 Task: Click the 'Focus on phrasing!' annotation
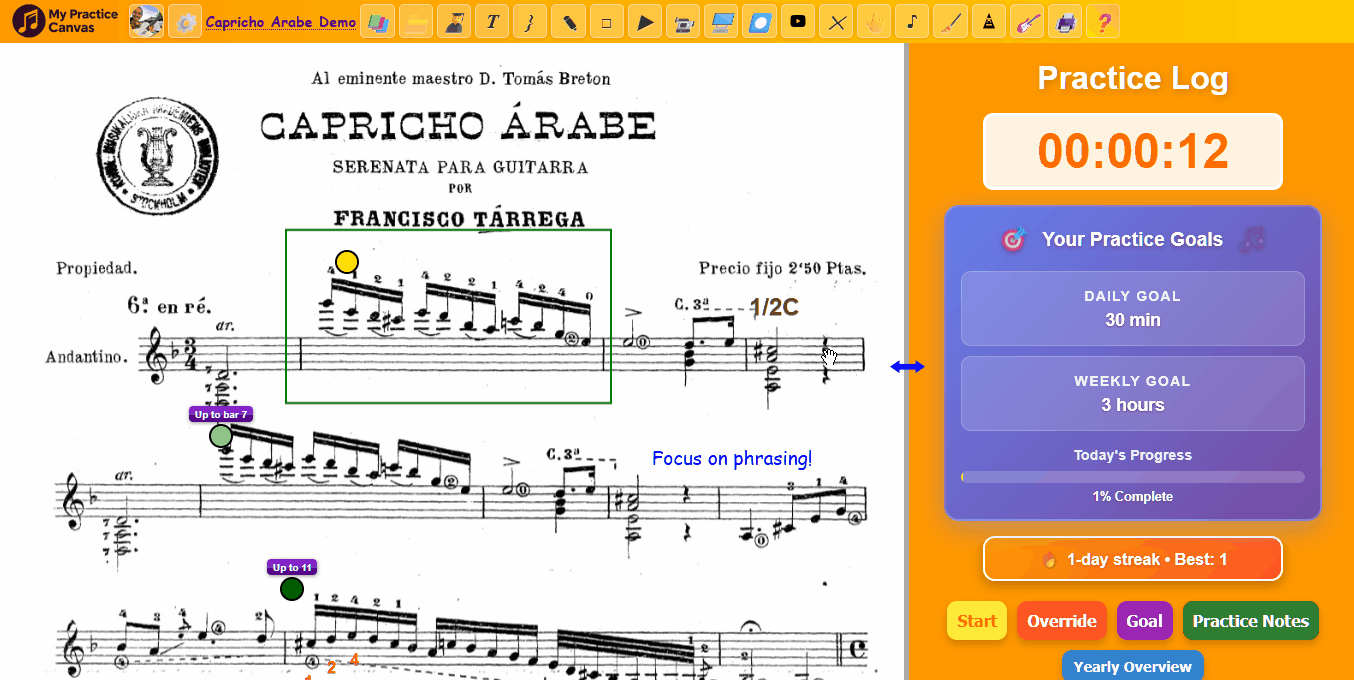click(732, 459)
